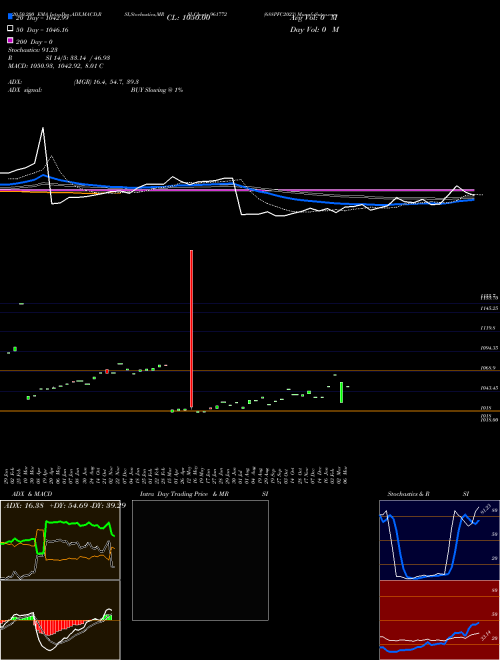Image resolution: width=500 pixels, height=660 pixels.
Task: Click the white 50 Day legend swatch
Action: 11,29
